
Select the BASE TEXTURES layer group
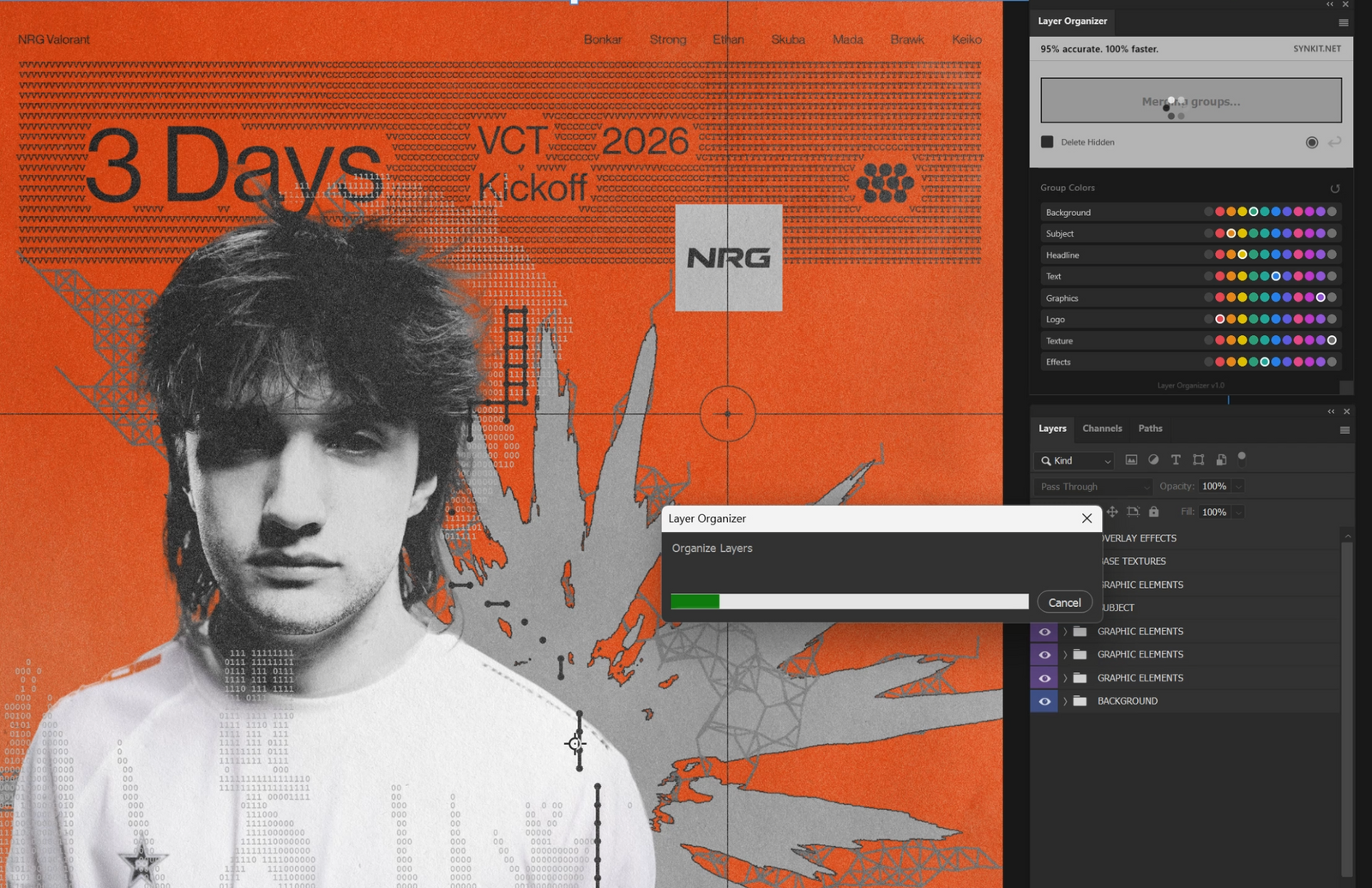[x=1134, y=561]
